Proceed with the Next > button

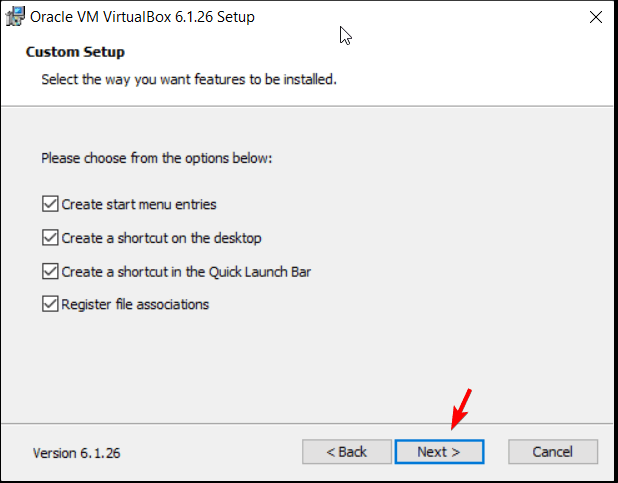[x=439, y=452]
